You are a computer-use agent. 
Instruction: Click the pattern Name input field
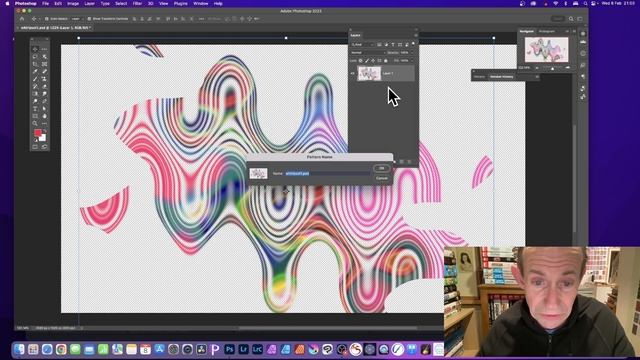click(327, 173)
